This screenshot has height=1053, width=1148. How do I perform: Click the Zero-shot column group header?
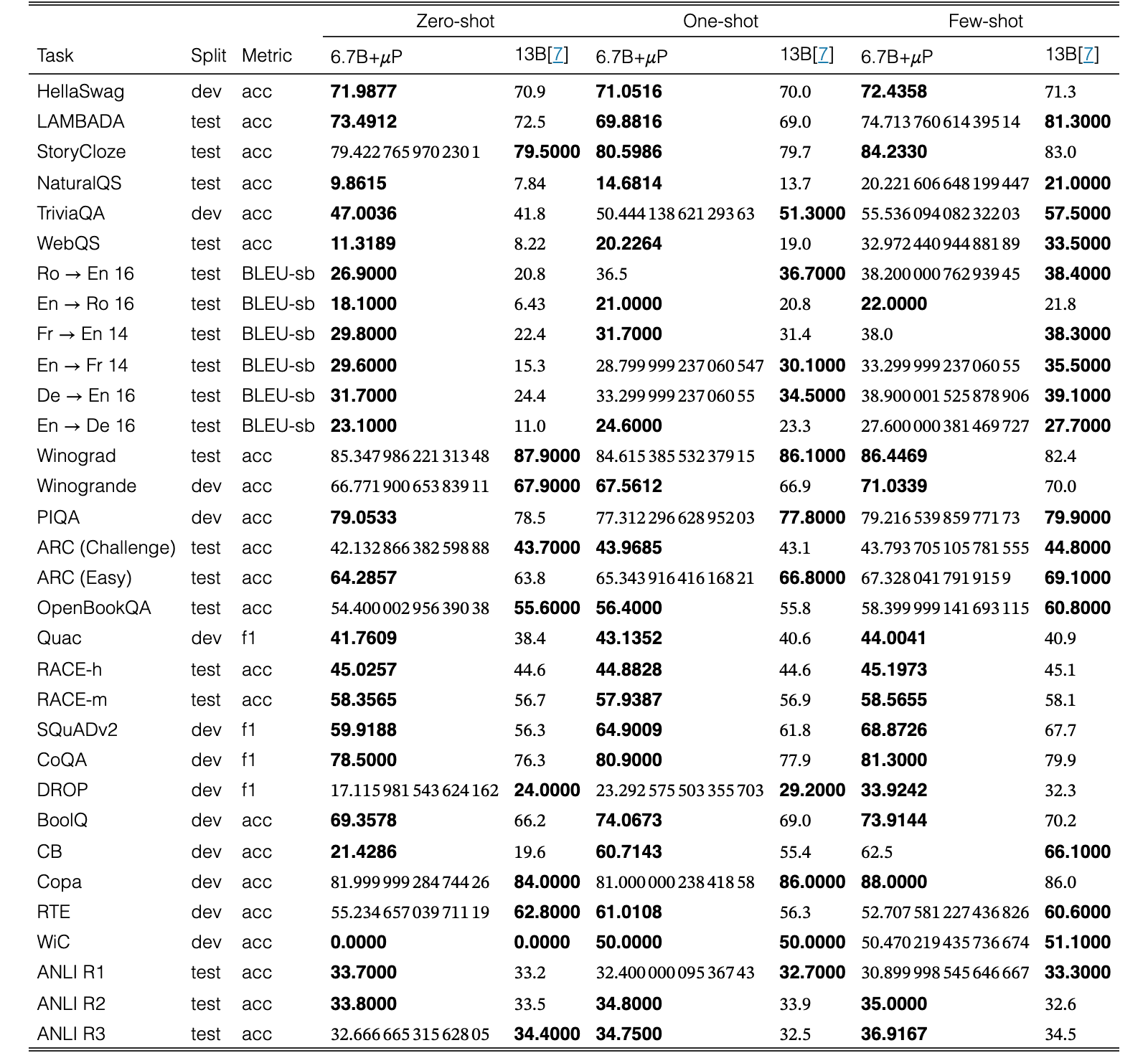pos(456,21)
